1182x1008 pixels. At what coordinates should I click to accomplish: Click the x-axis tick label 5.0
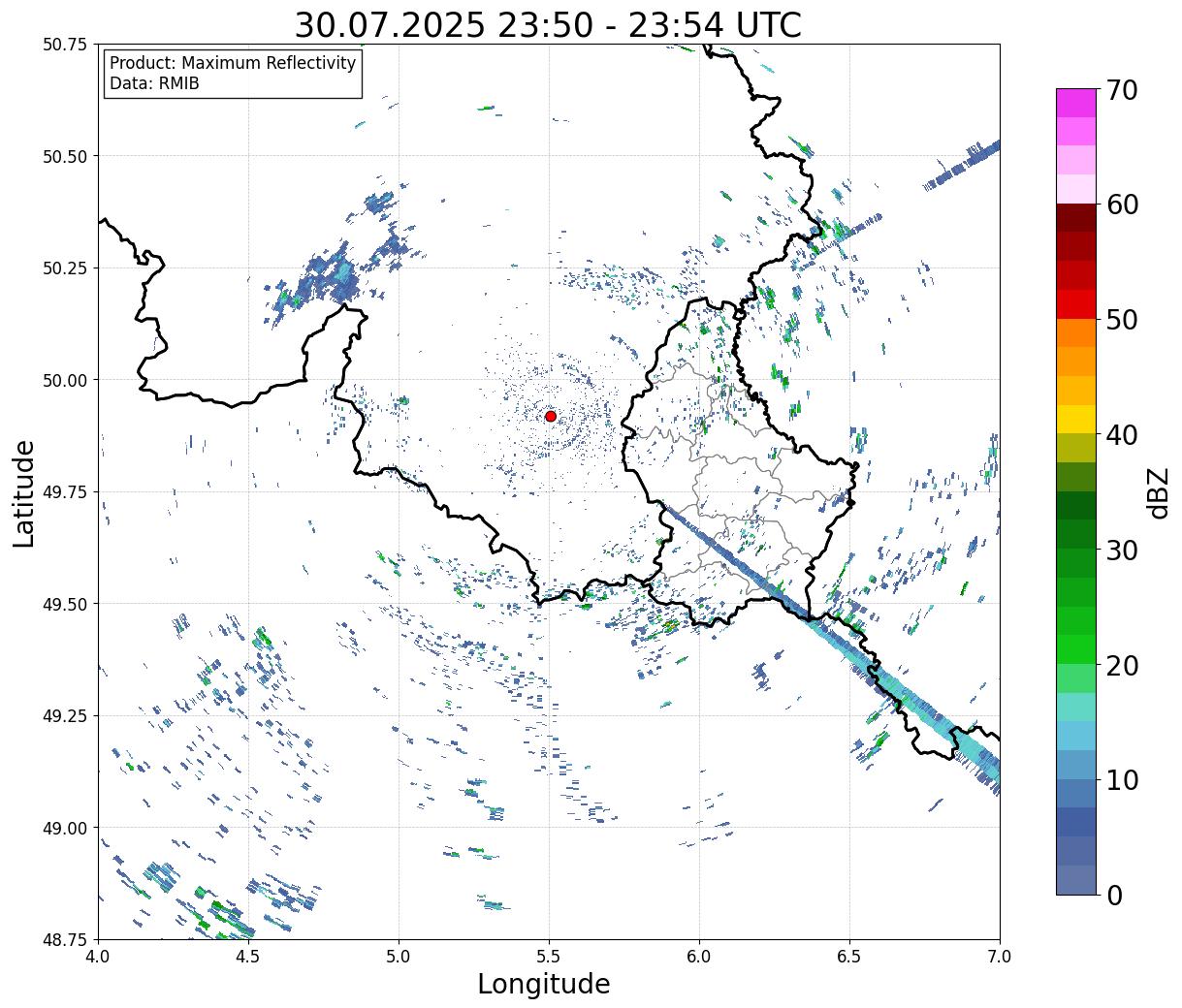(399, 957)
